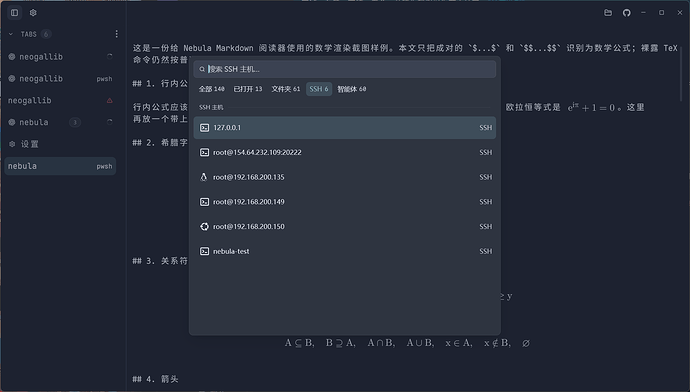Image resolution: width=690 pixels, height=392 pixels.
Task: Click the loading spinner on first neogallib tab
Action: point(110,56)
